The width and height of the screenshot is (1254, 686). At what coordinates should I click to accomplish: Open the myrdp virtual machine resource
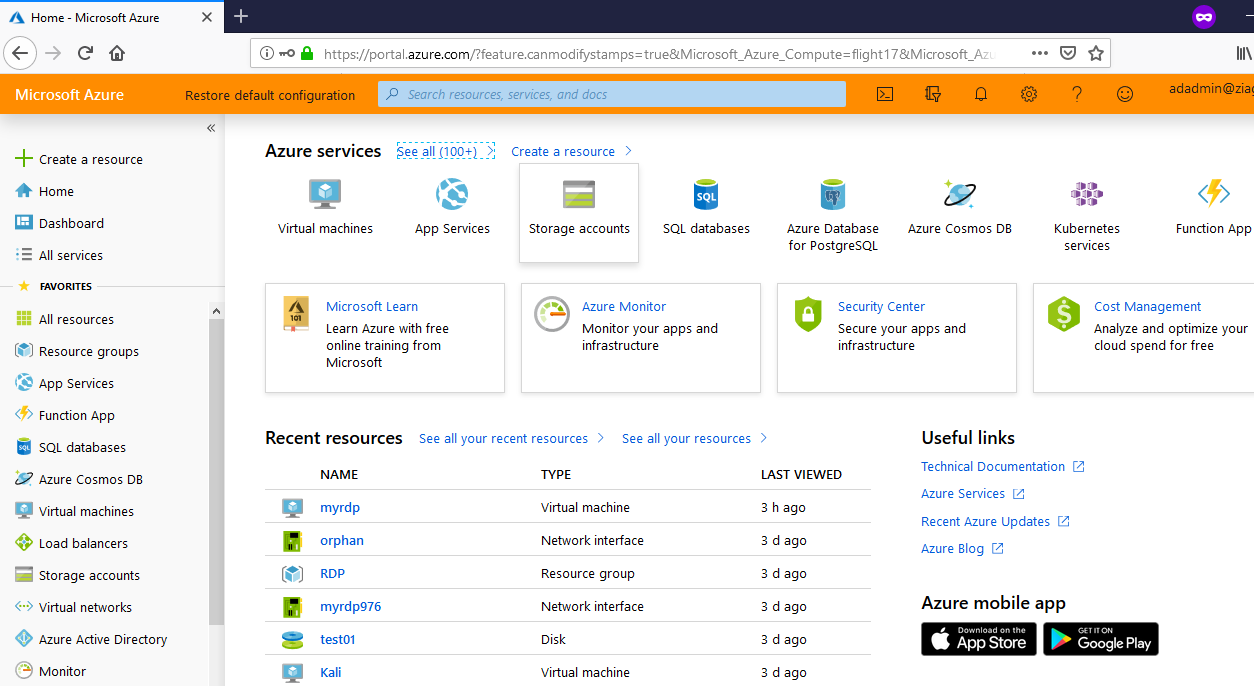340,507
